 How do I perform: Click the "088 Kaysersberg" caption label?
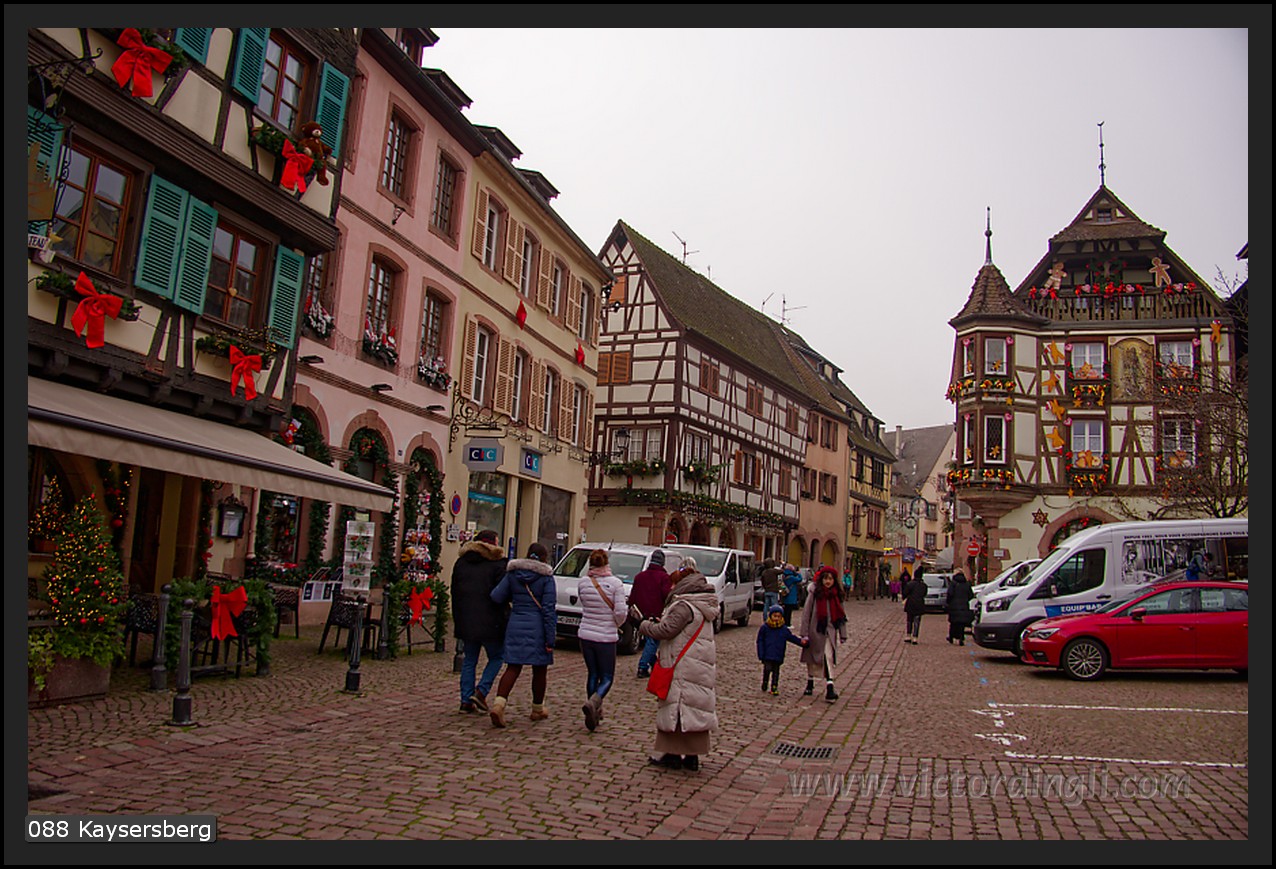[x=120, y=829]
